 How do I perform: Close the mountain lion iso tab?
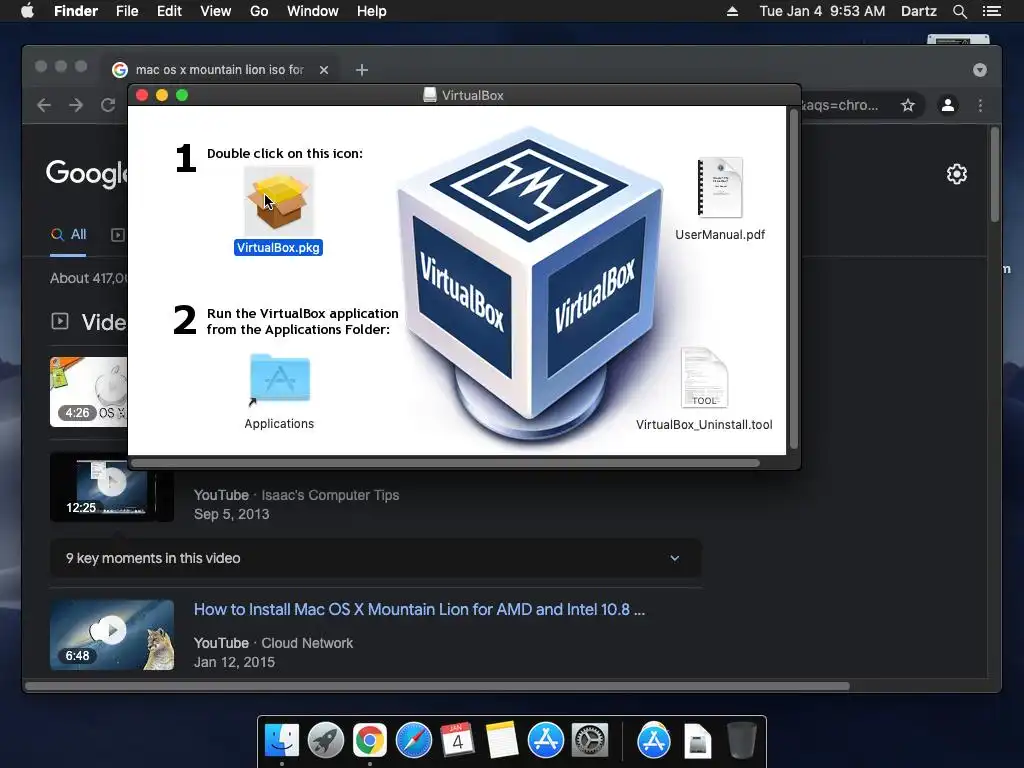click(x=324, y=70)
